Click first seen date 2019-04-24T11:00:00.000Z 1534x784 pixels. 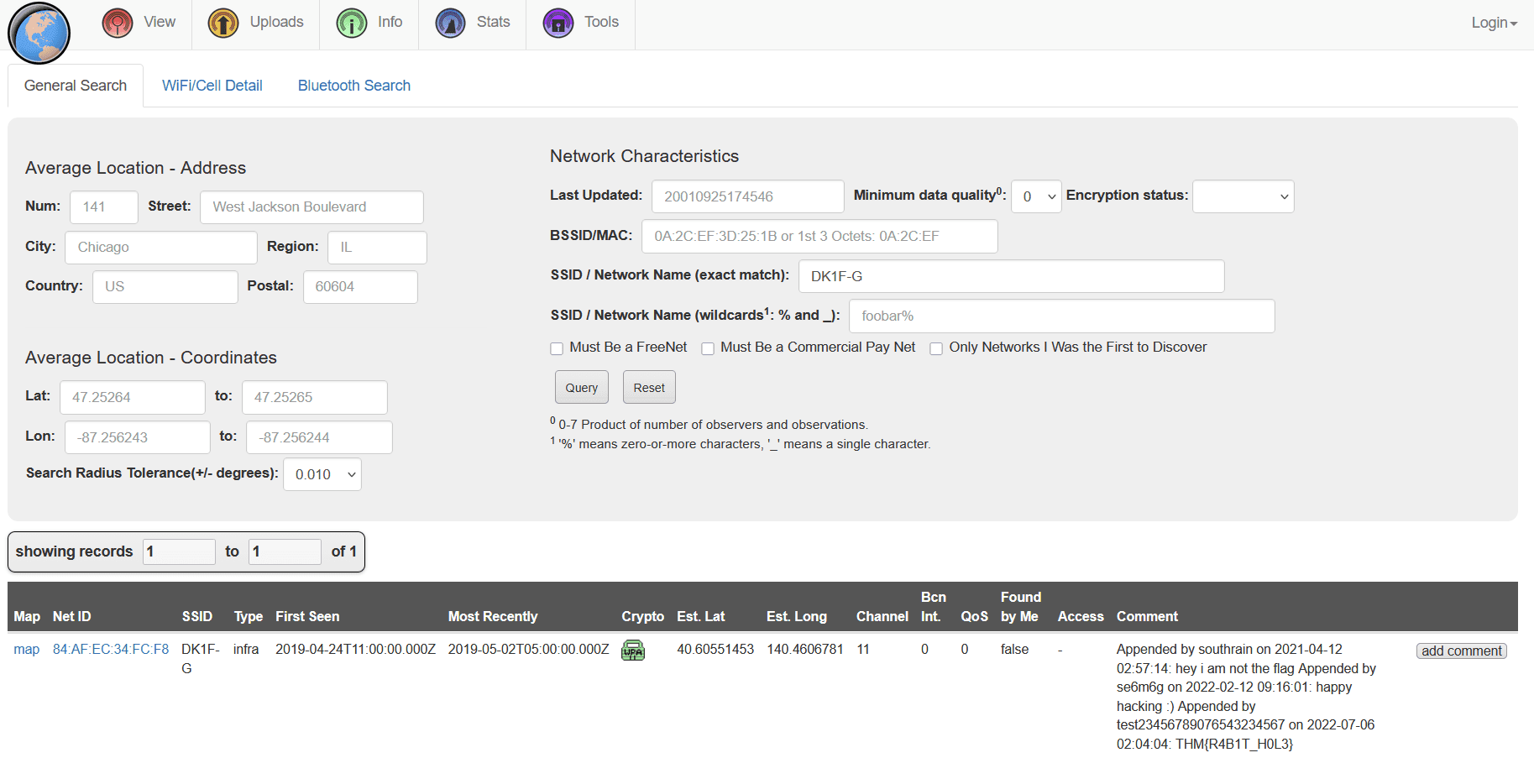pos(356,650)
